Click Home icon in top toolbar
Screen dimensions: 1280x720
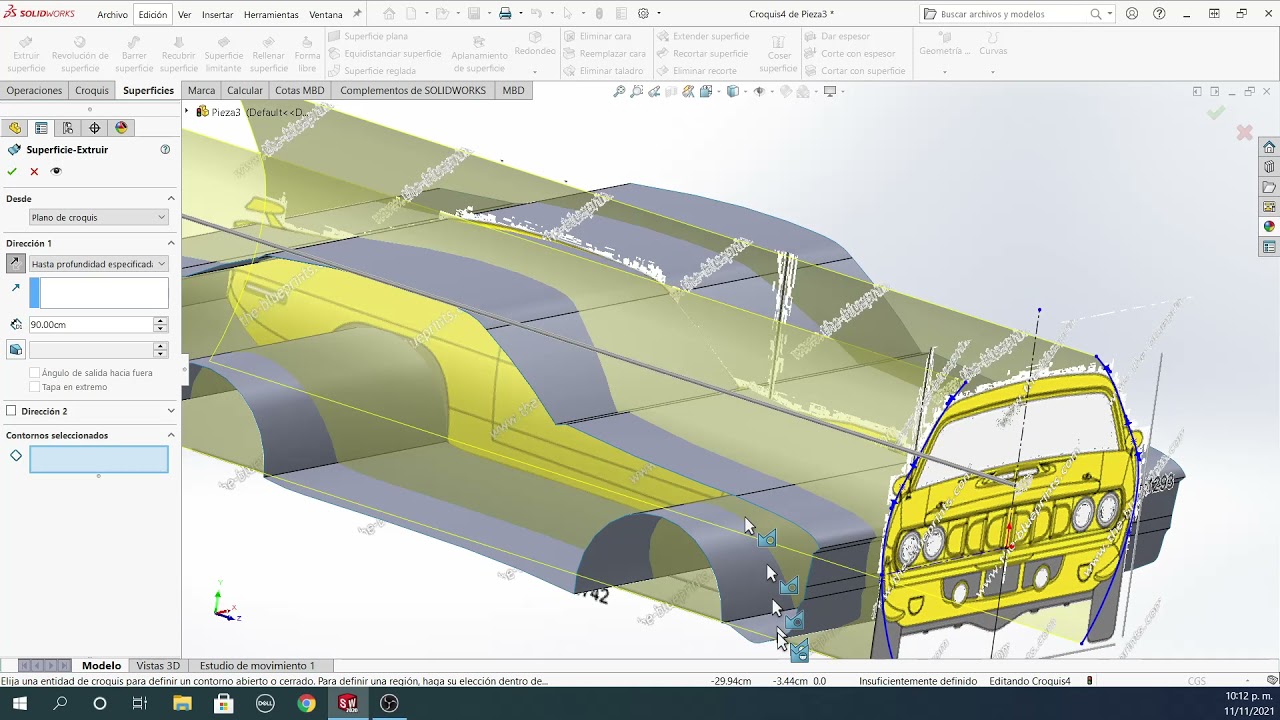pos(389,14)
